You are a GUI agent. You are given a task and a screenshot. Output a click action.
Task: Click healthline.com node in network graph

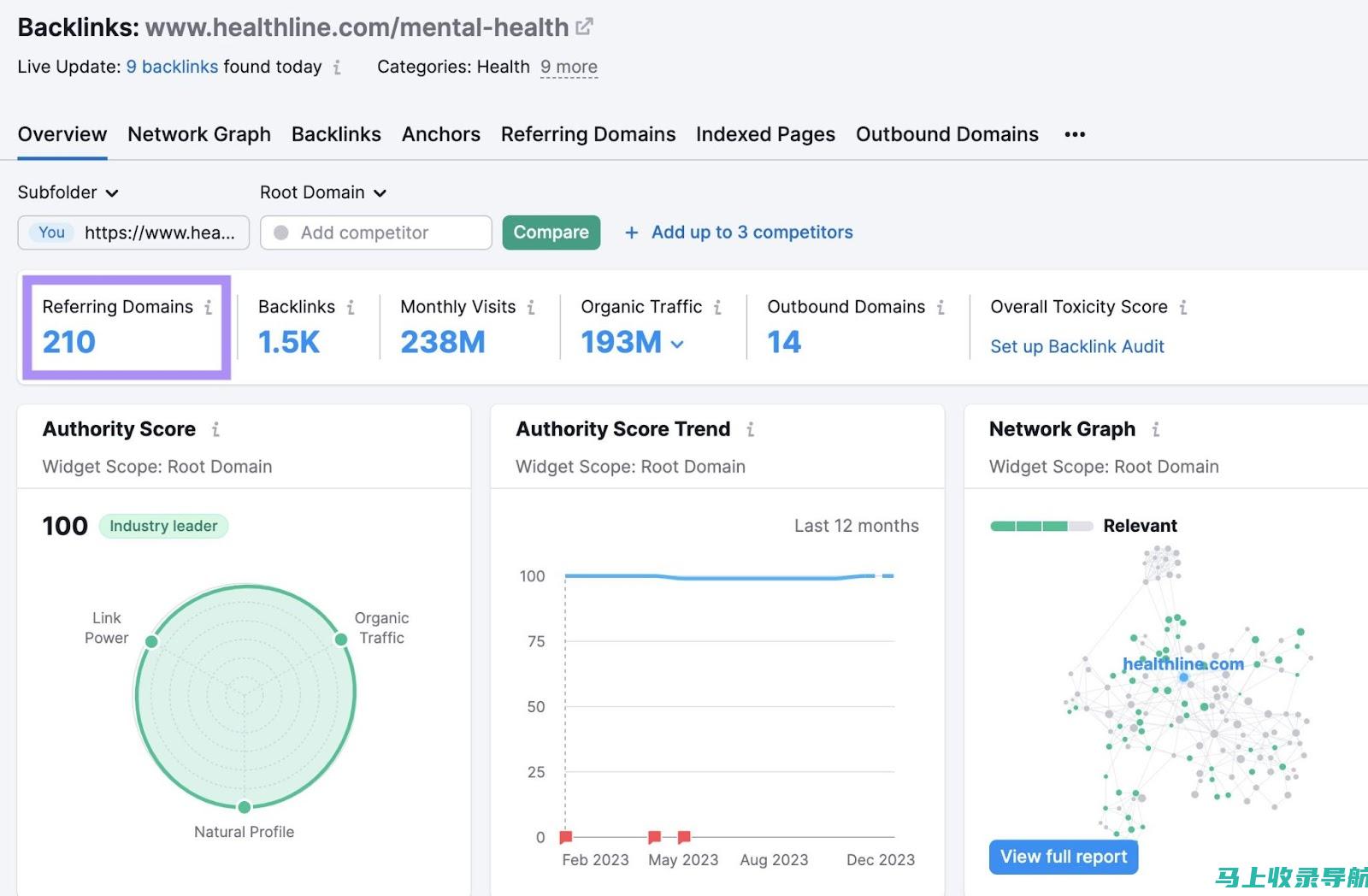(x=1184, y=677)
